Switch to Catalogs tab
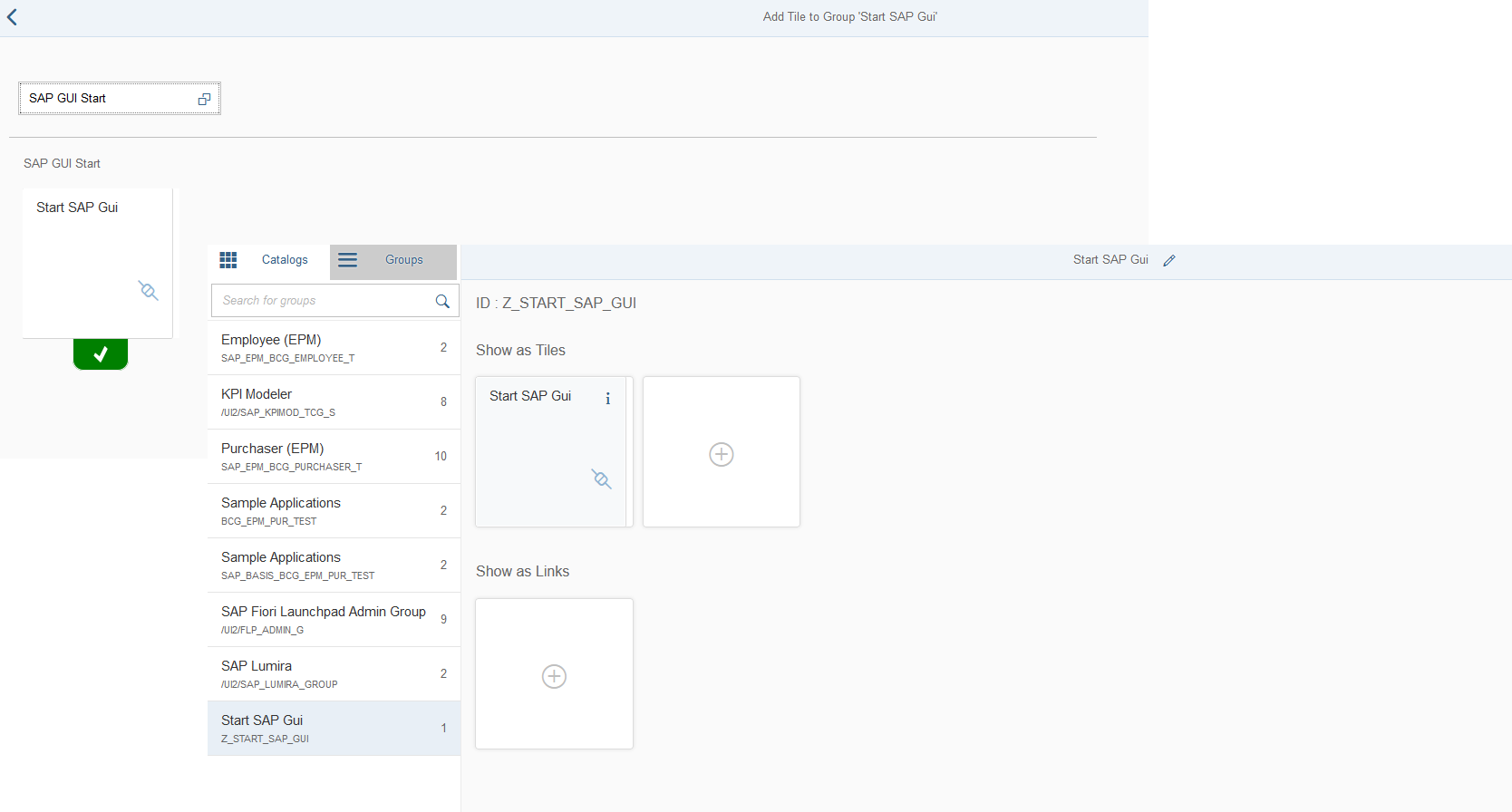 pyautogui.click(x=269, y=260)
